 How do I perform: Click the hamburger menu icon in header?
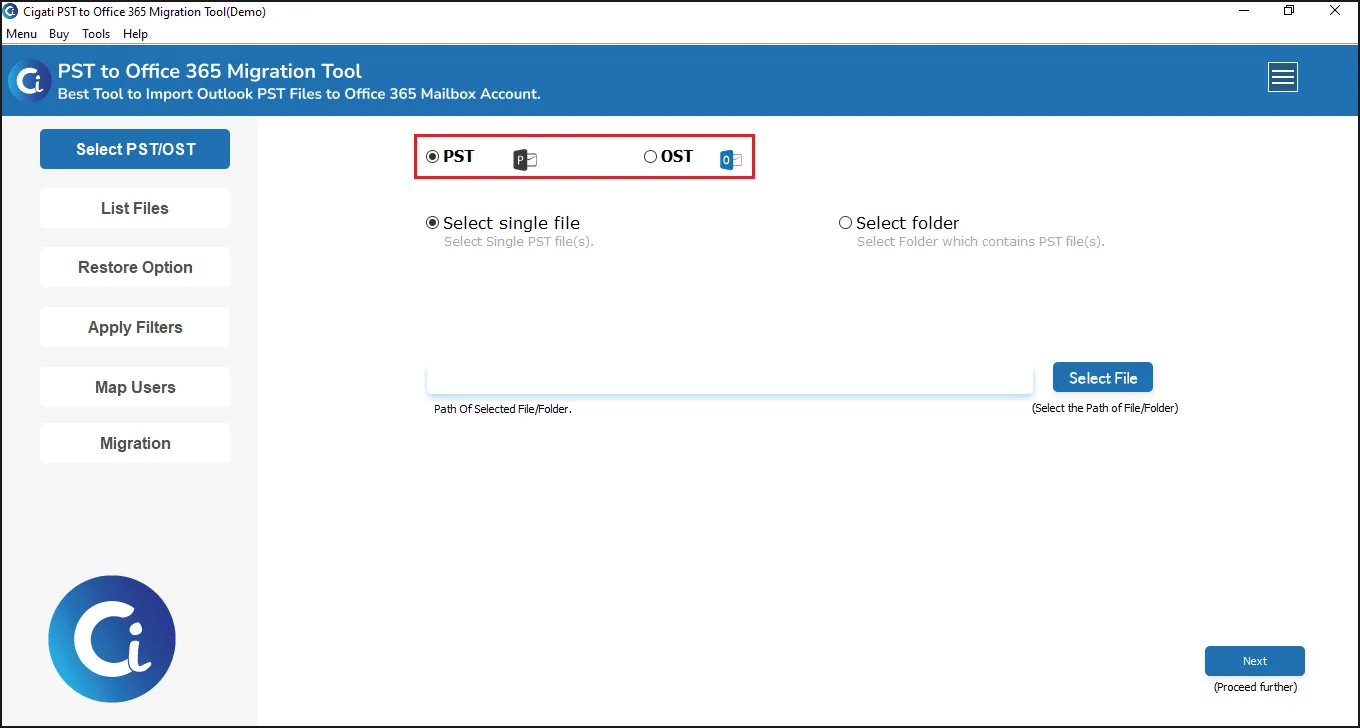[x=1283, y=77]
